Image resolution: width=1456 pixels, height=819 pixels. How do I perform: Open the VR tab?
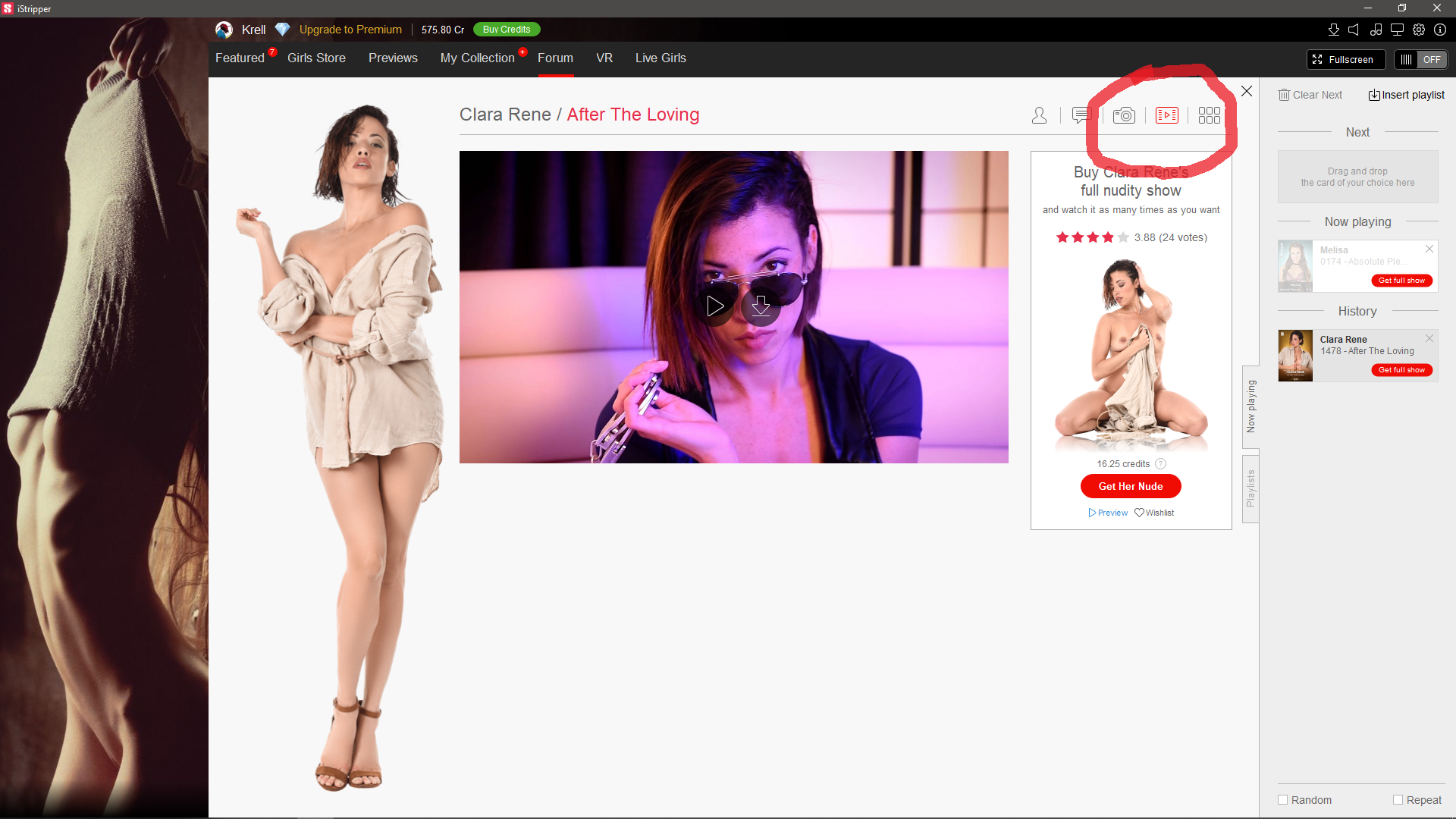coord(604,58)
